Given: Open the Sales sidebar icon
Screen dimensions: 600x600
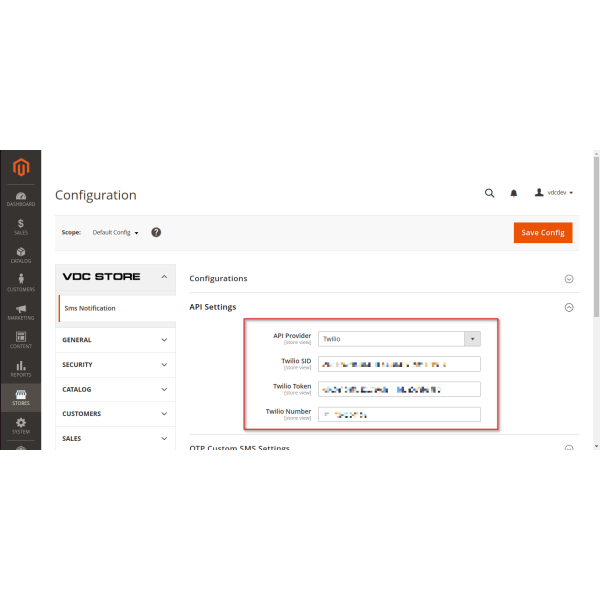Looking at the screenshot, I should click(20, 227).
